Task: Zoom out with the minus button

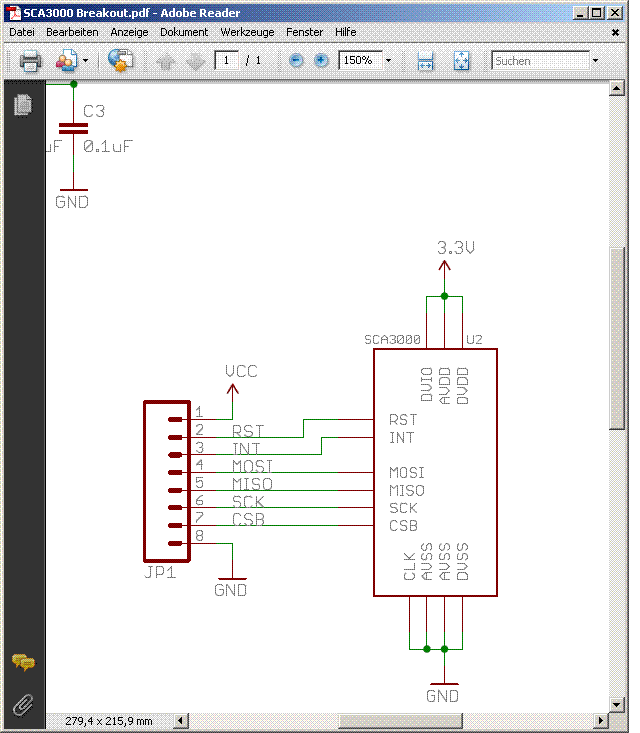Action: (x=296, y=60)
